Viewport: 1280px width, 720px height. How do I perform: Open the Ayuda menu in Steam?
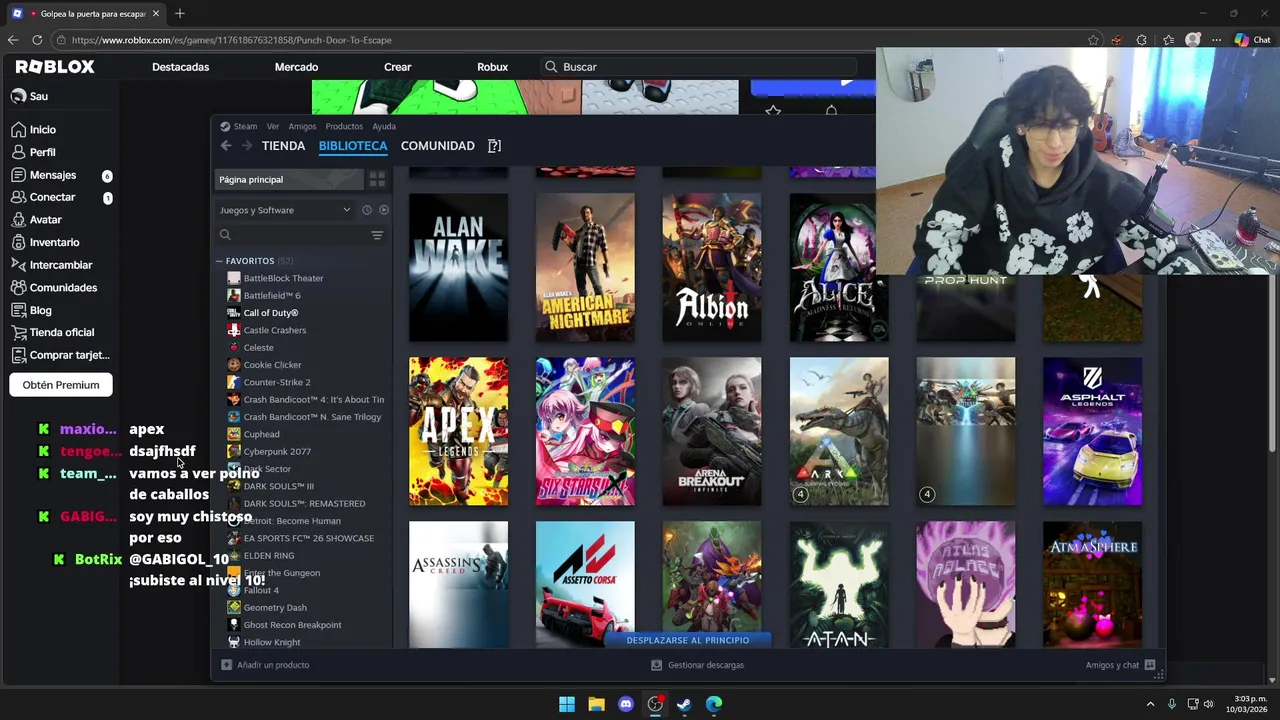384,126
